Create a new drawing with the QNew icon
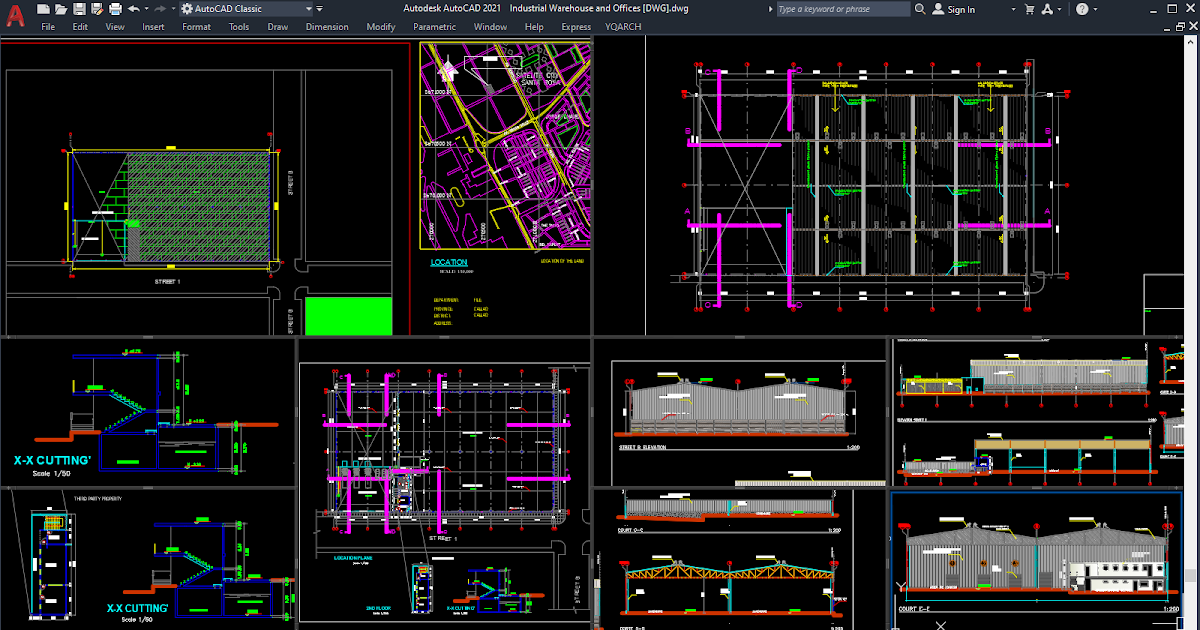This screenshot has width=1200, height=630. coord(41,8)
